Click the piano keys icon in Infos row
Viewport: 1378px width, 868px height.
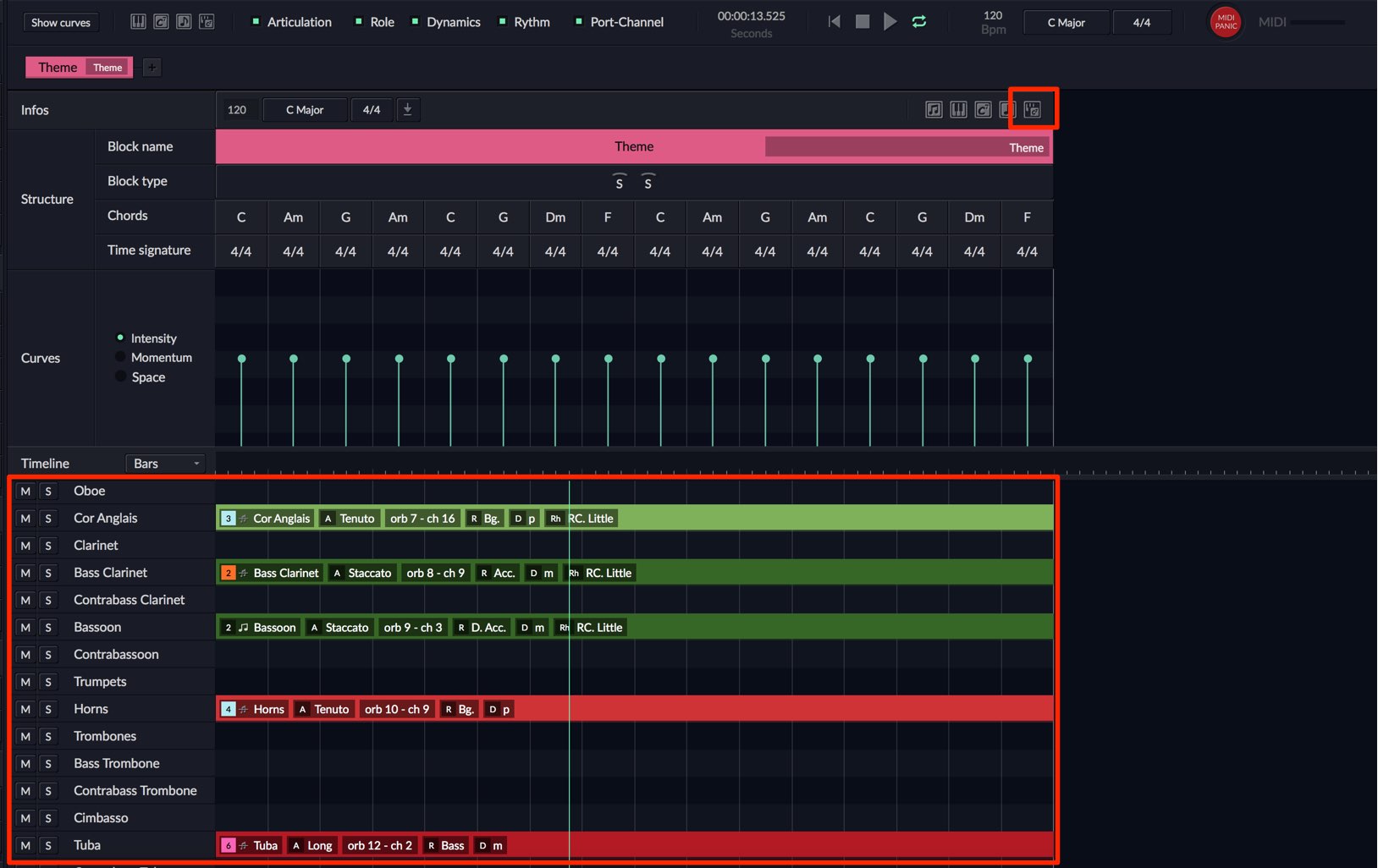[958, 109]
